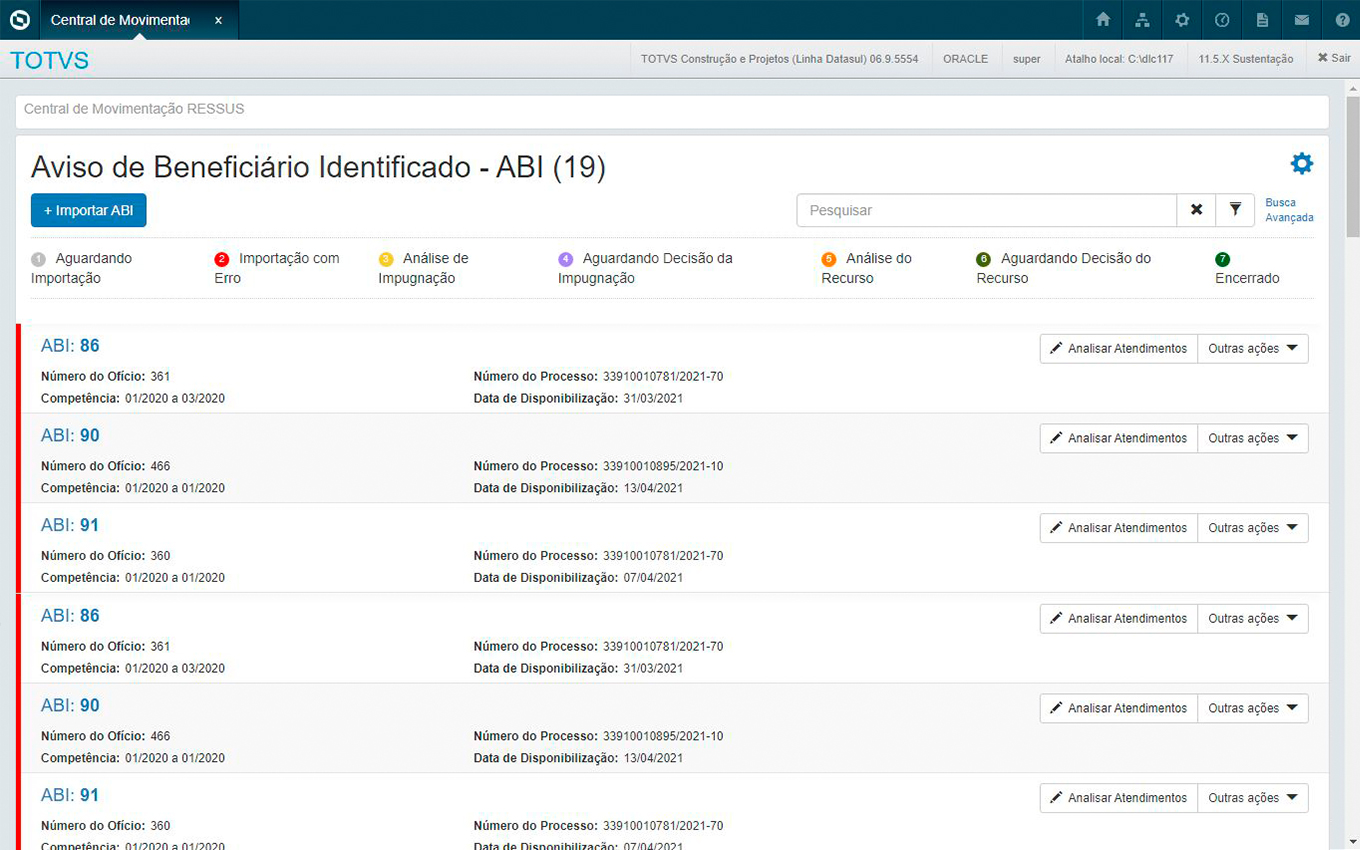Screen dimensions: 1360x850
Task: Click the filter funnel icon
Action: (1235, 210)
